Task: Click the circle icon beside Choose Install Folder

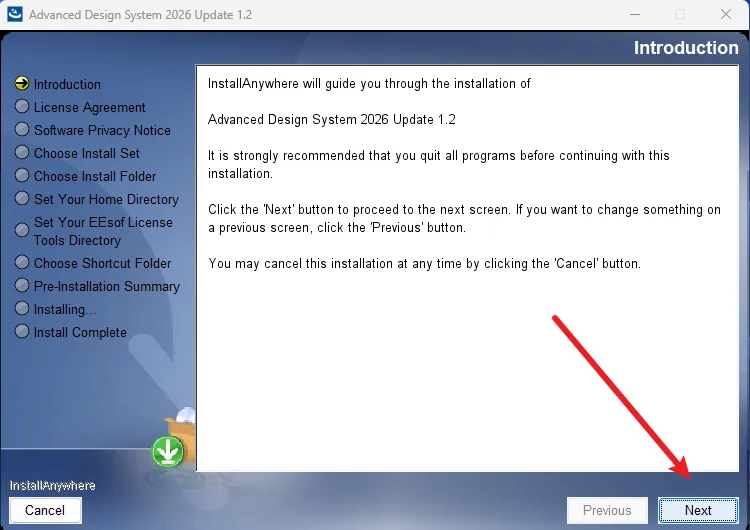Action: tap(22, 175)
